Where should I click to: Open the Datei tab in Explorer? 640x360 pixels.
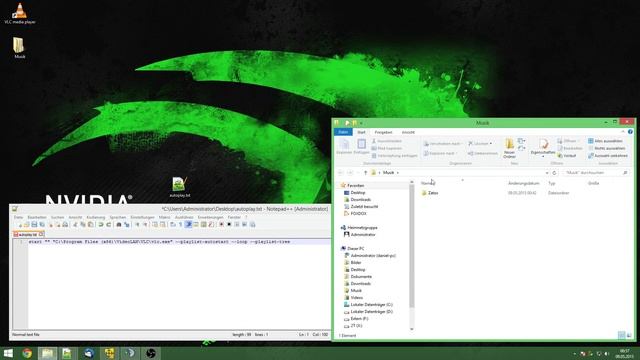coord(343,132)
